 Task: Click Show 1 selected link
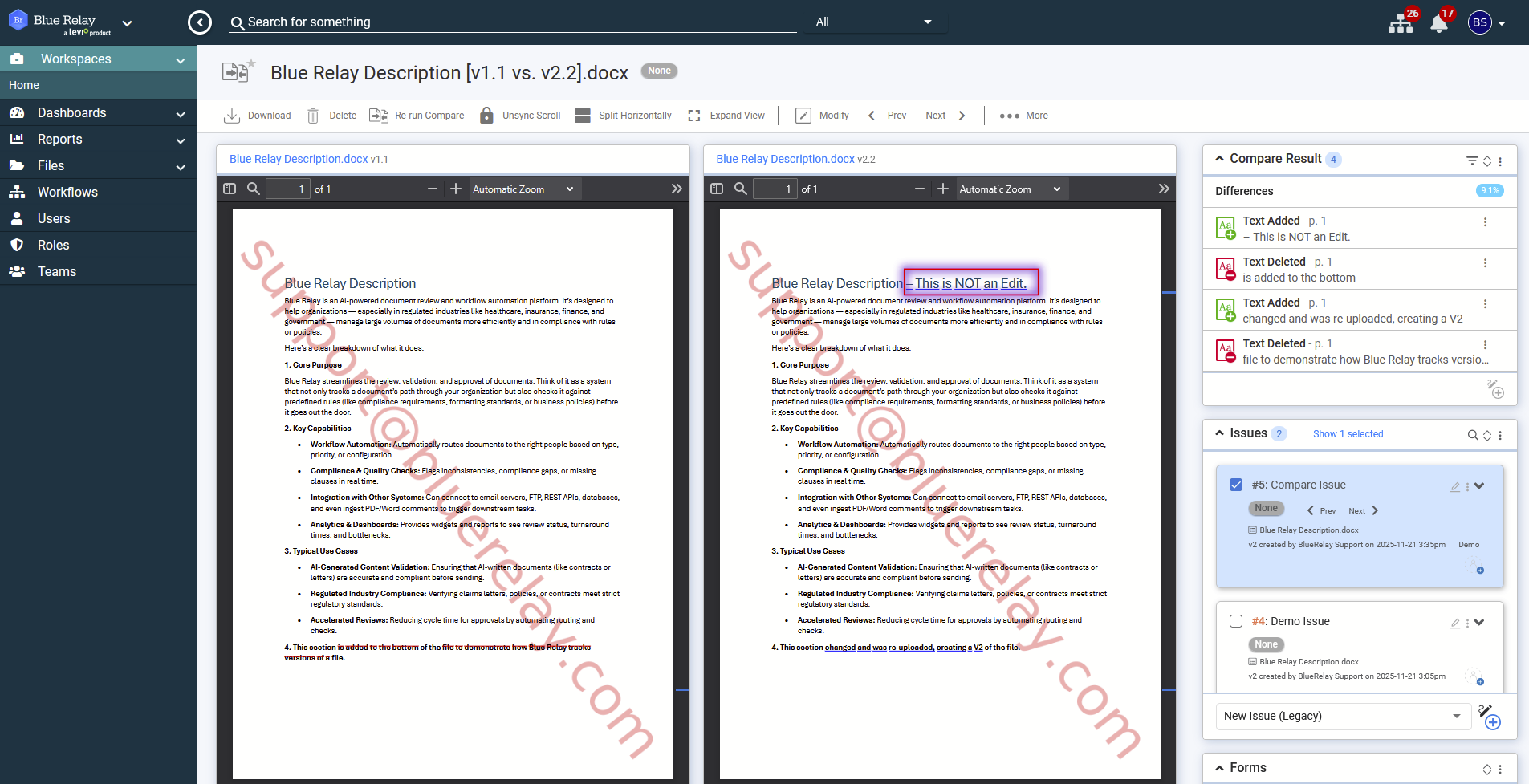click(1348, 434)
